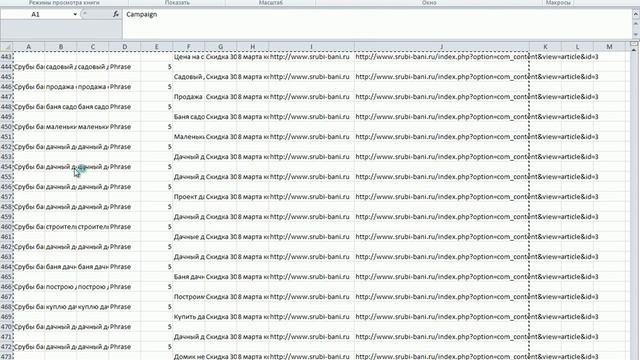The width and height of the screenshot is (640, 360).
Task: Open the Name Box dropdown arrow
Action: pos(75,14)
